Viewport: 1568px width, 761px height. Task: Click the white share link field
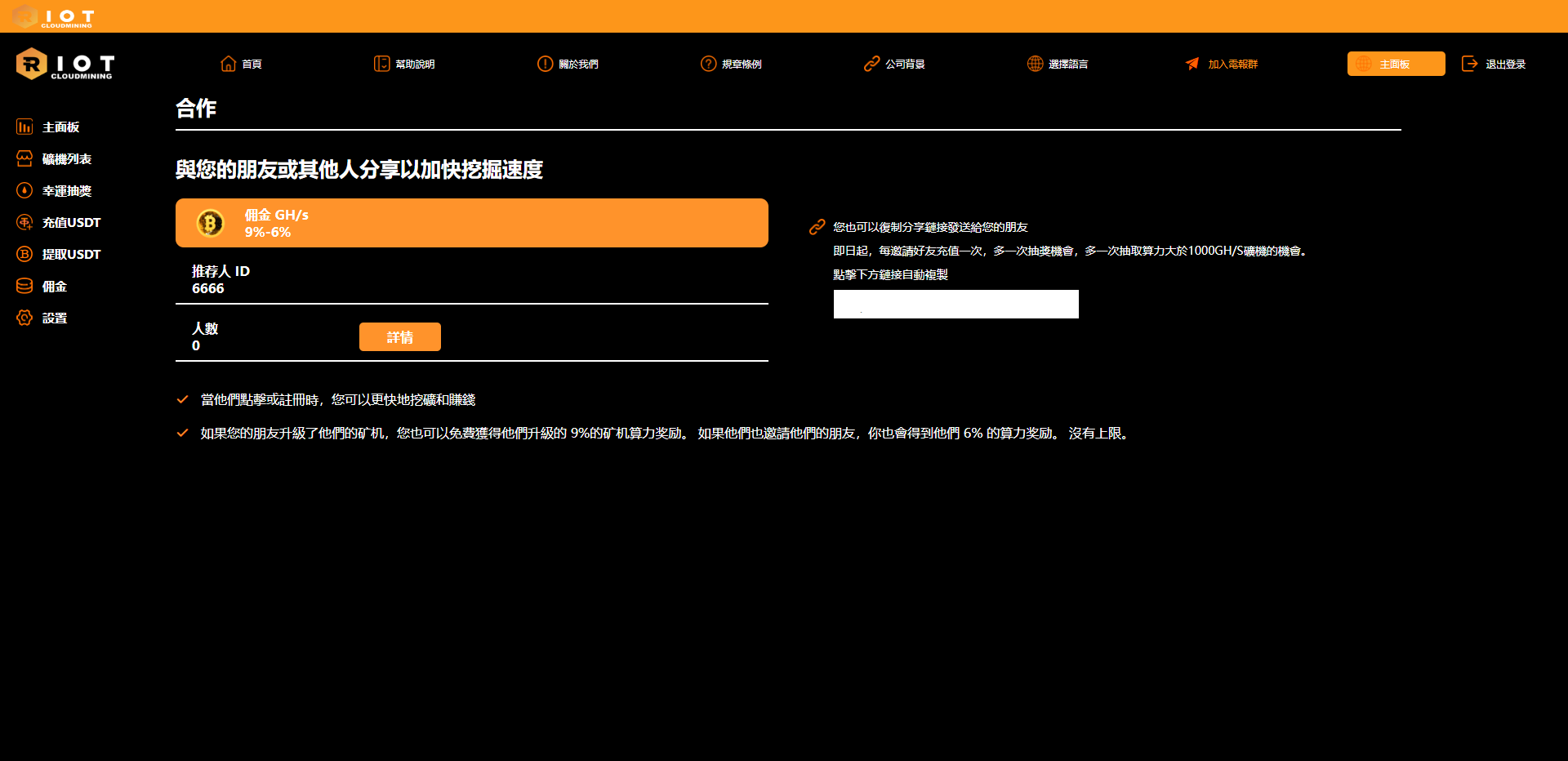pyautogui.click(x=955, y=305)
